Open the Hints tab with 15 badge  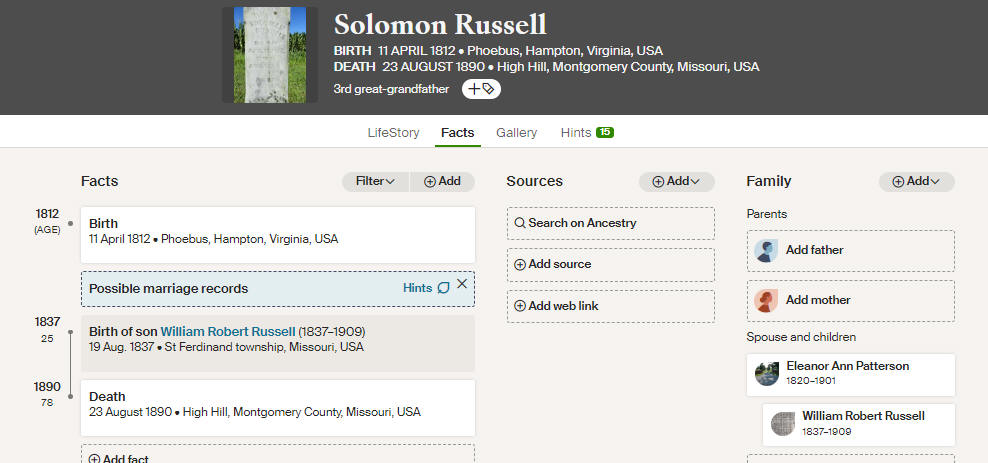click(x=587, y=133)
